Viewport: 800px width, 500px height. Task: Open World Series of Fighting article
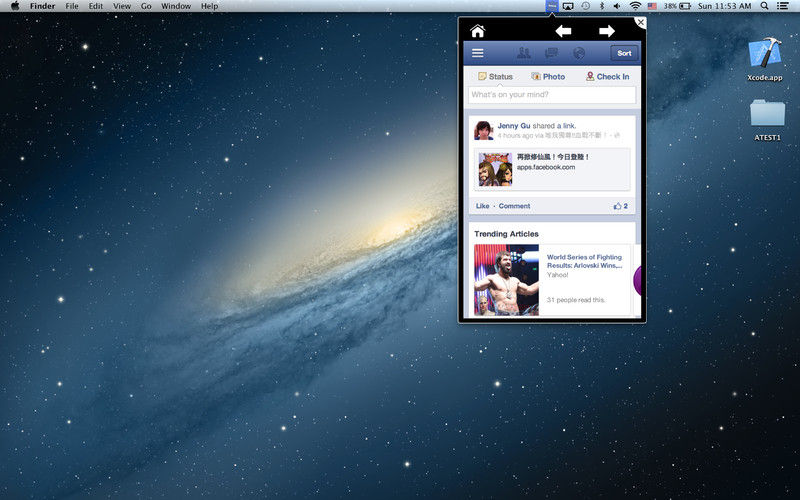point(585,261)
